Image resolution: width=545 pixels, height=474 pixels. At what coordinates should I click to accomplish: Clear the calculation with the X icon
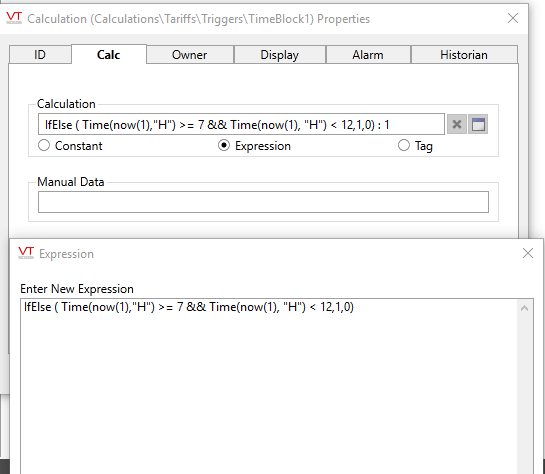click(457, 124)
